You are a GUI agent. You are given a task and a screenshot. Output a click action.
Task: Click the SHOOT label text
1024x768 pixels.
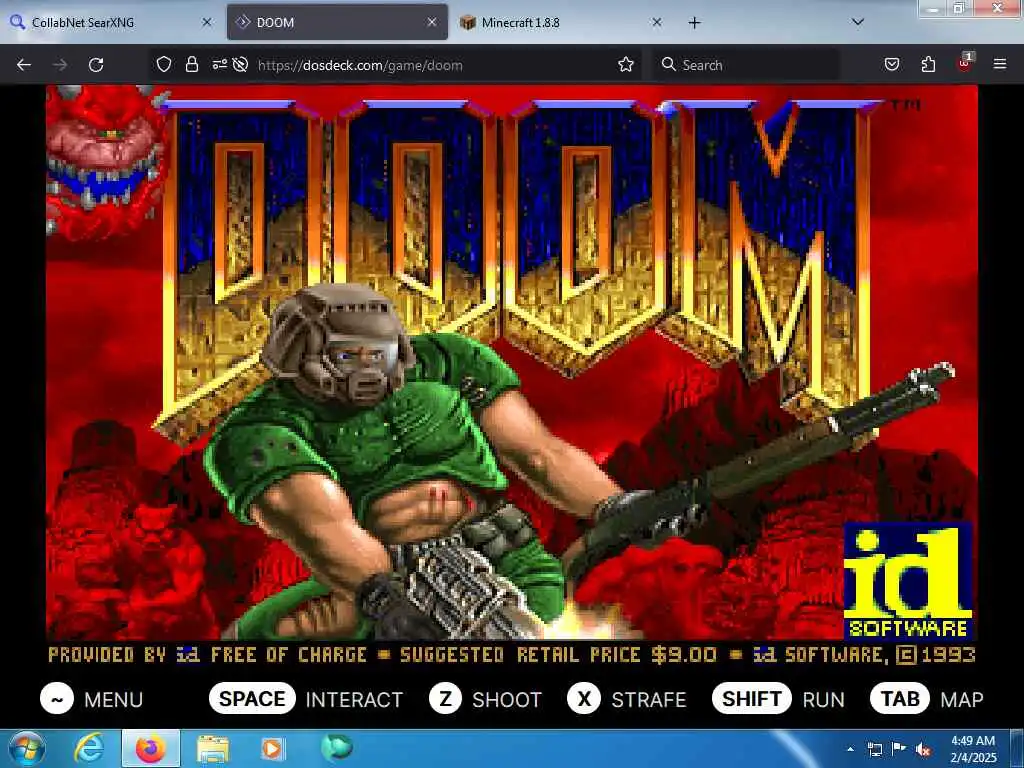tap(507, 699)
